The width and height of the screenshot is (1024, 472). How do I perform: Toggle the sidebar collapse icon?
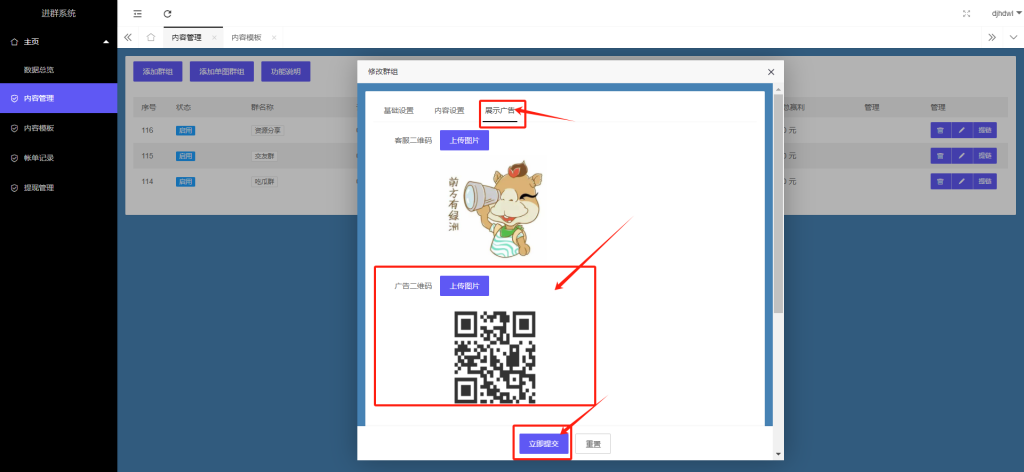point(138,13)
